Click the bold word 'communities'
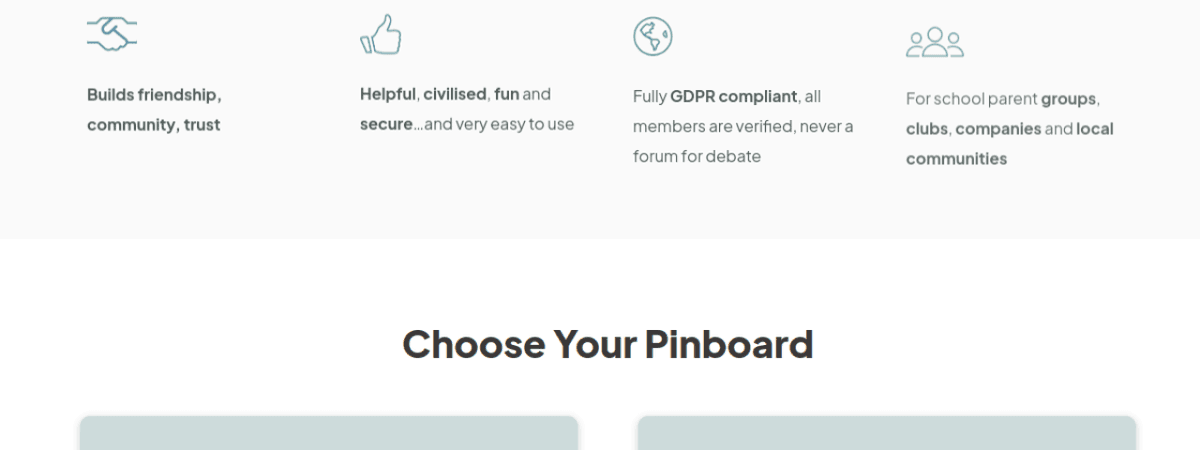 [x=956, y=158]
